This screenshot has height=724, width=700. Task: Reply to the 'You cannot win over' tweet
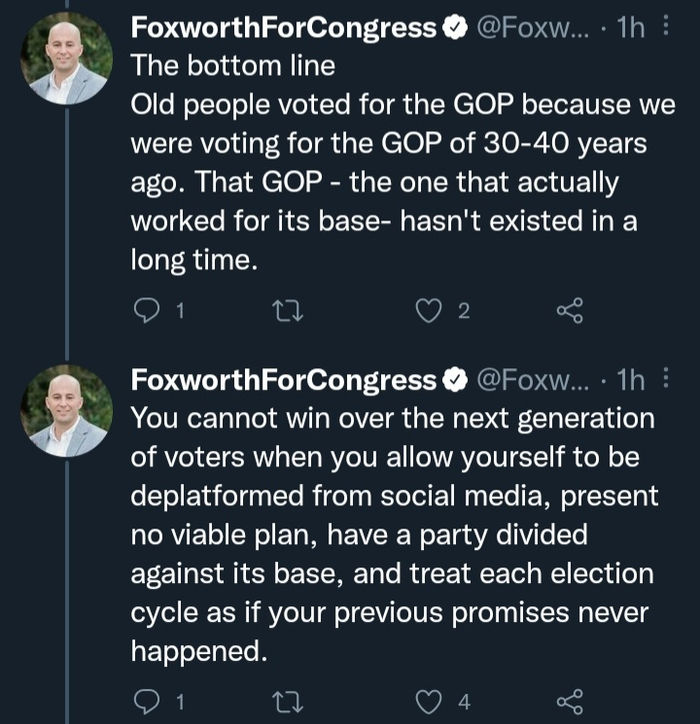point(146,701)
